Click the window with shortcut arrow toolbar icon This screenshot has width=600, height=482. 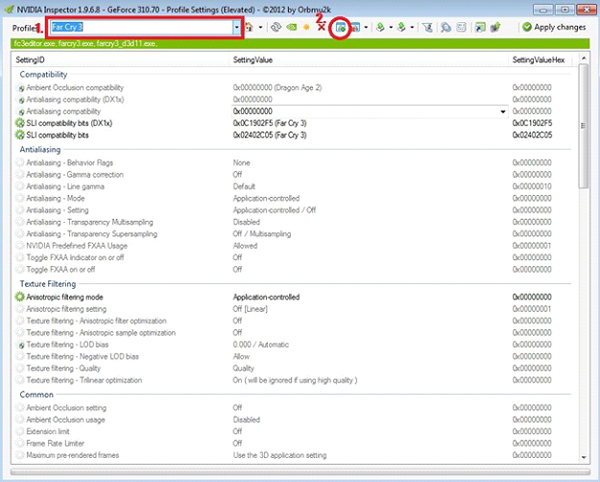(480, 27)
